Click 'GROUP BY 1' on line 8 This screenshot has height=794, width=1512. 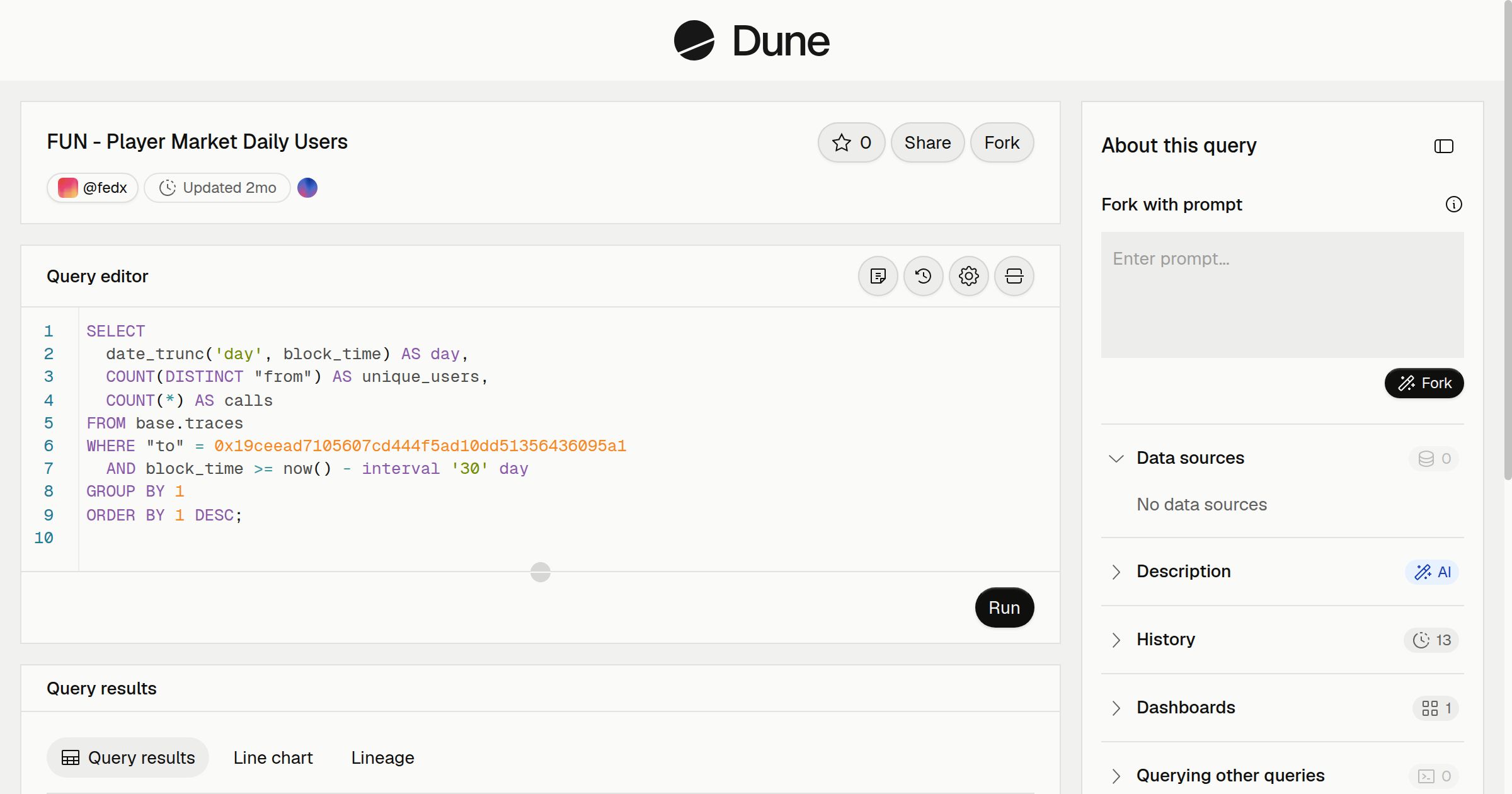pos(135,491)
